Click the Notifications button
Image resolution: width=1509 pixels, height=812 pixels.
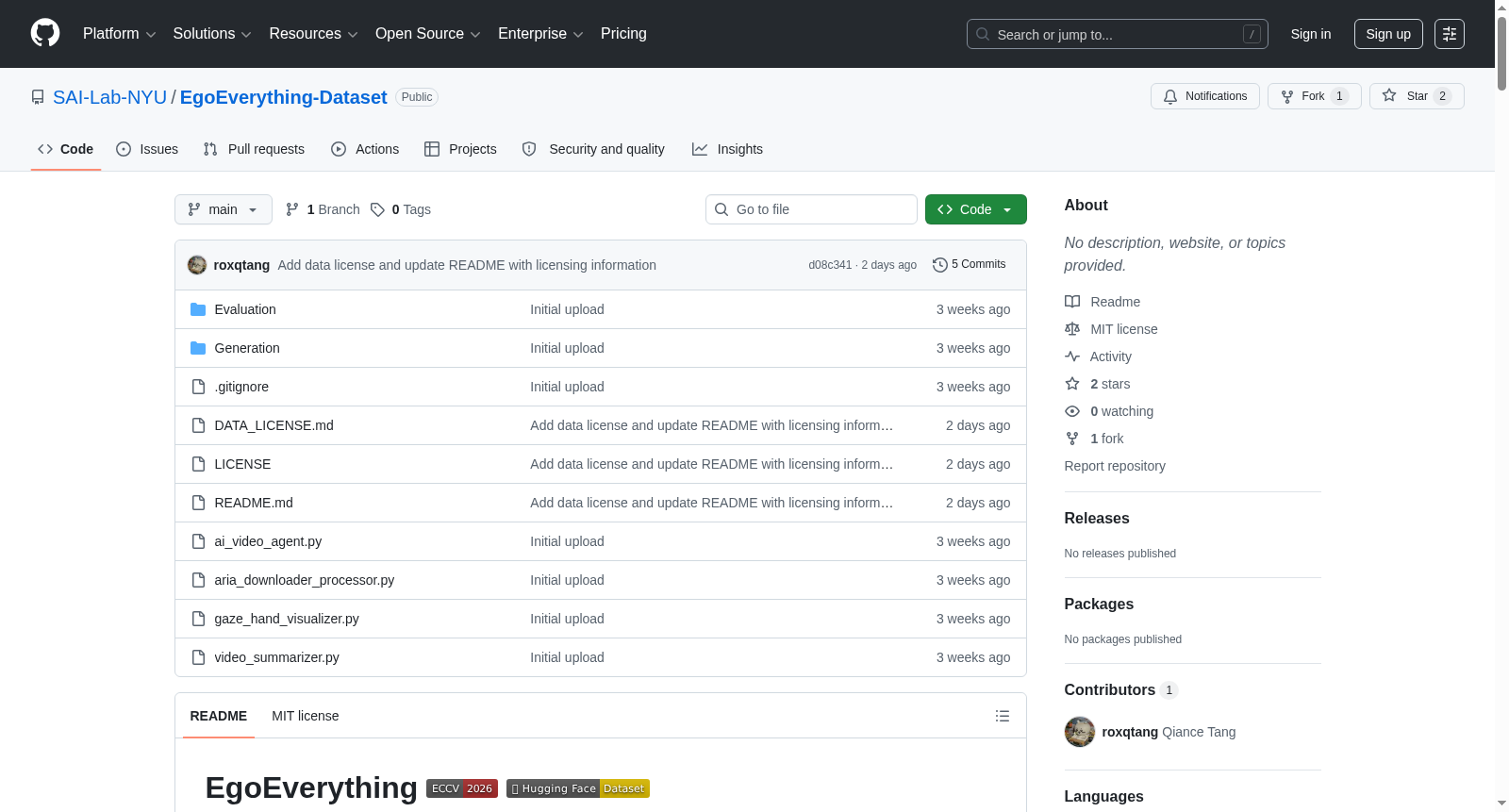coord(1205,96)
